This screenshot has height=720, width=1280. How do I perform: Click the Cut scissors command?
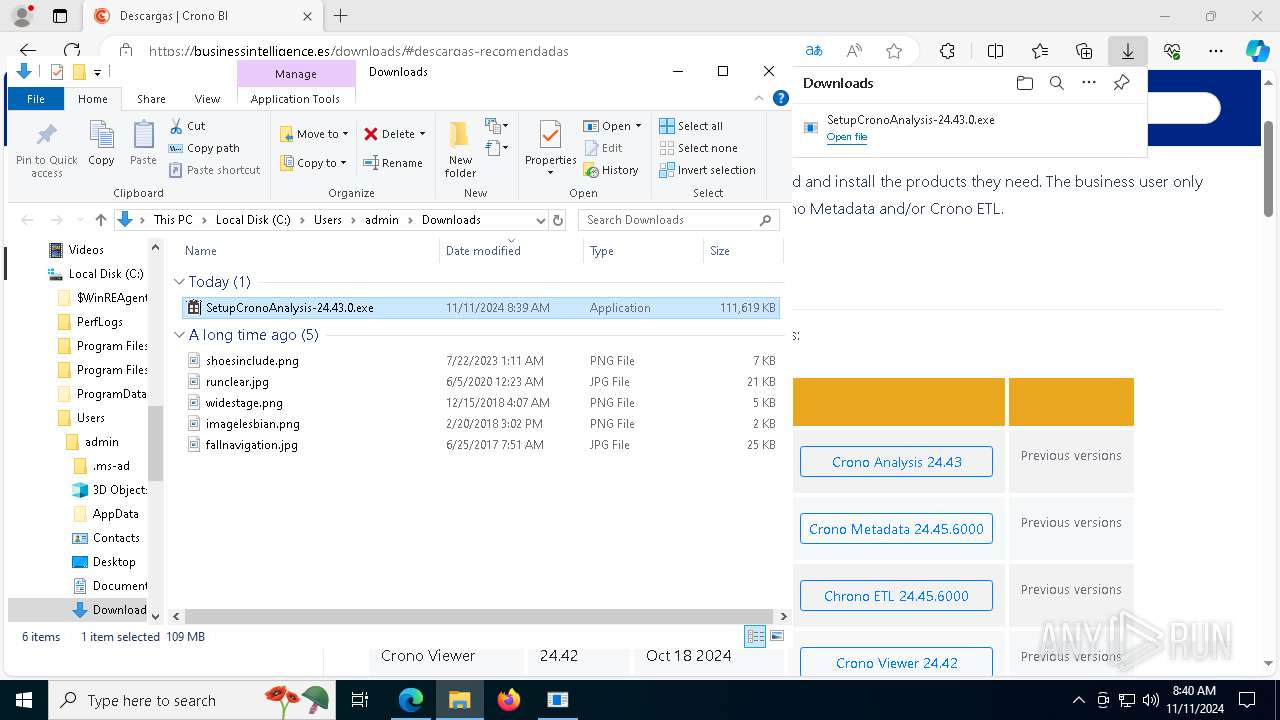pyautogui.click(x=187, y=126)
